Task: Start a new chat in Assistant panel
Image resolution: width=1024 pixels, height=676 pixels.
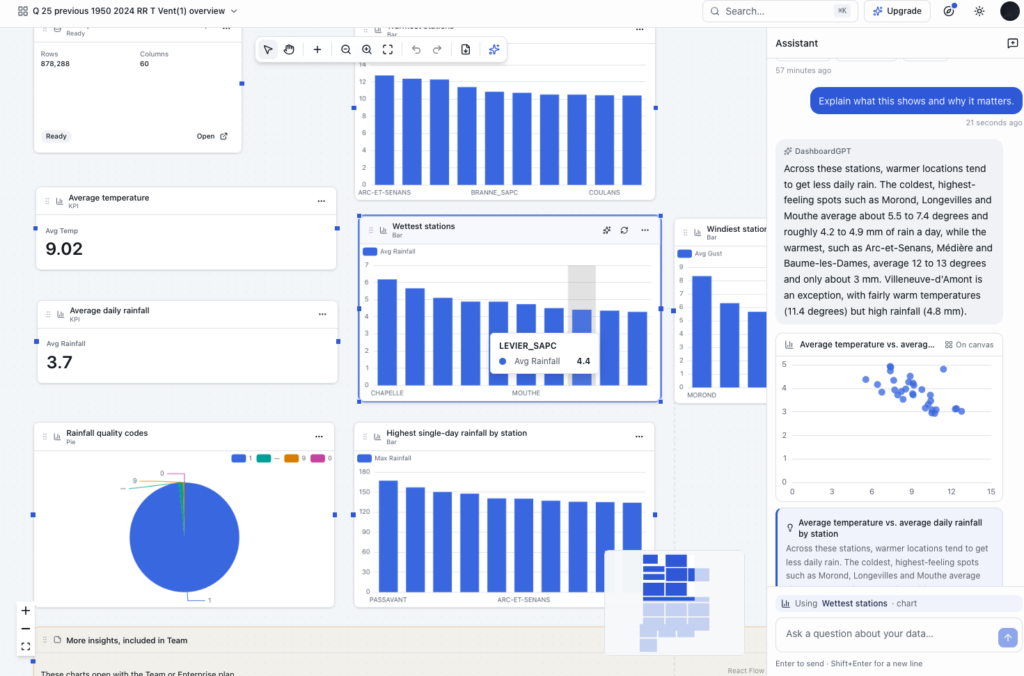Action: [1012, 43]
